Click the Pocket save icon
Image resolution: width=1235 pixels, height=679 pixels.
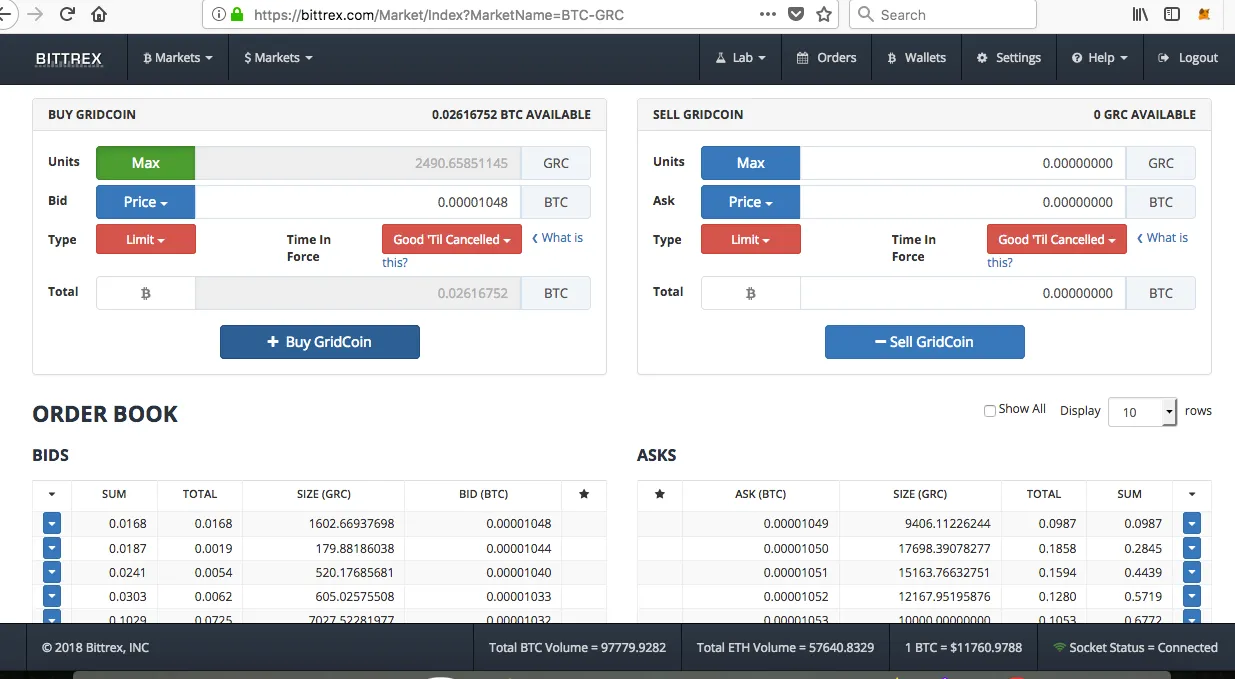[796, 14]
